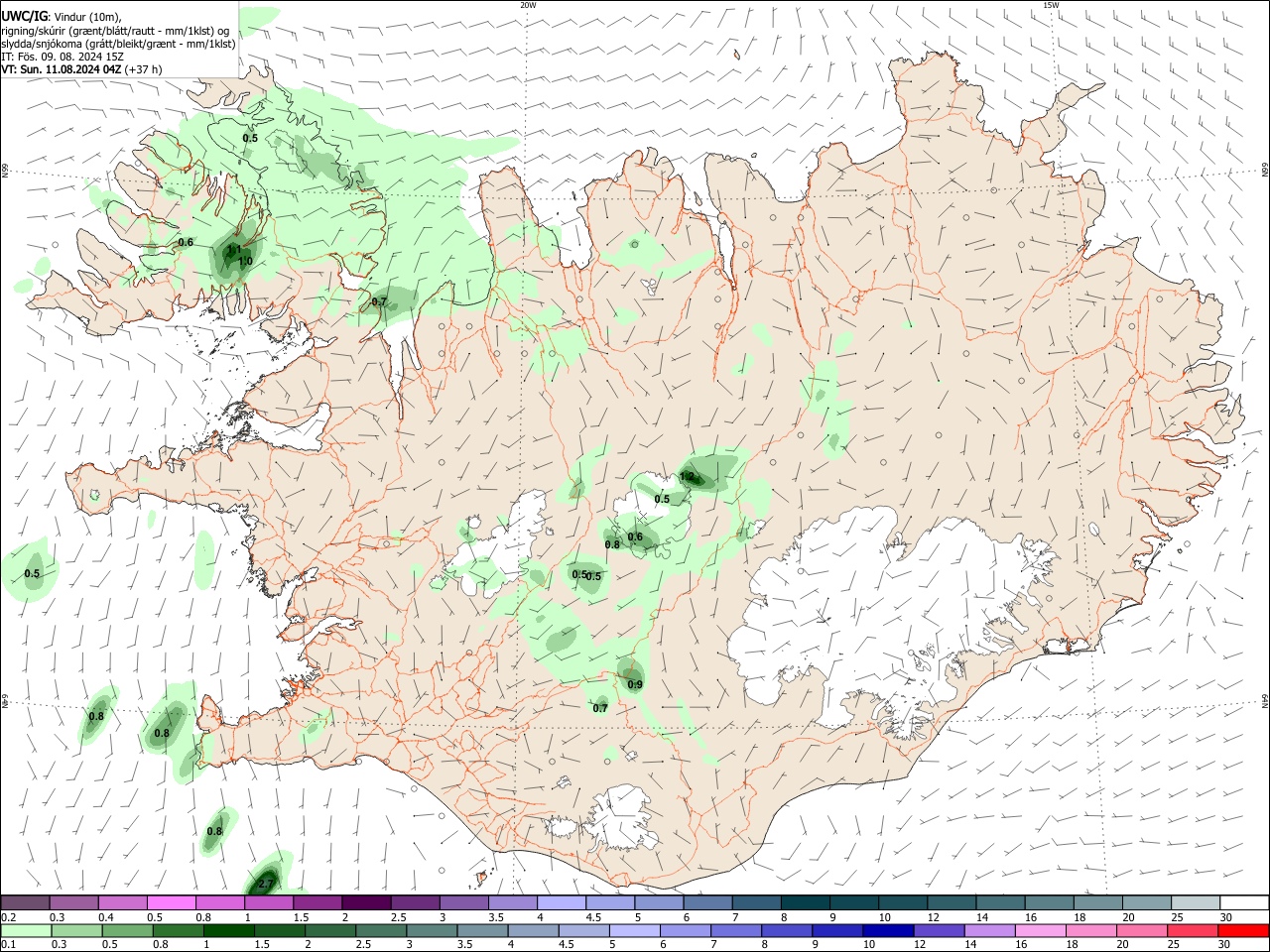The height and width of the screenshot is (952, 1270).
Task: Click the 3.5 tick label on the upper scale
Action: point(496,917)
